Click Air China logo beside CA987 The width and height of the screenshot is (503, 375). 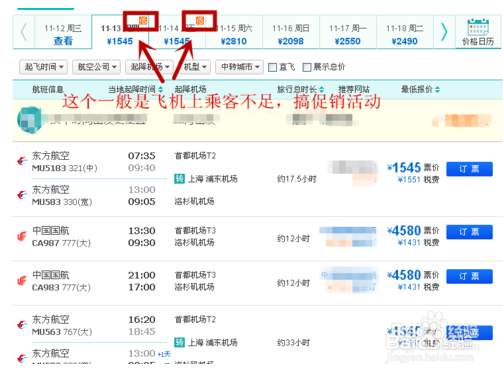pyautogui.click(x=22, y=236)
